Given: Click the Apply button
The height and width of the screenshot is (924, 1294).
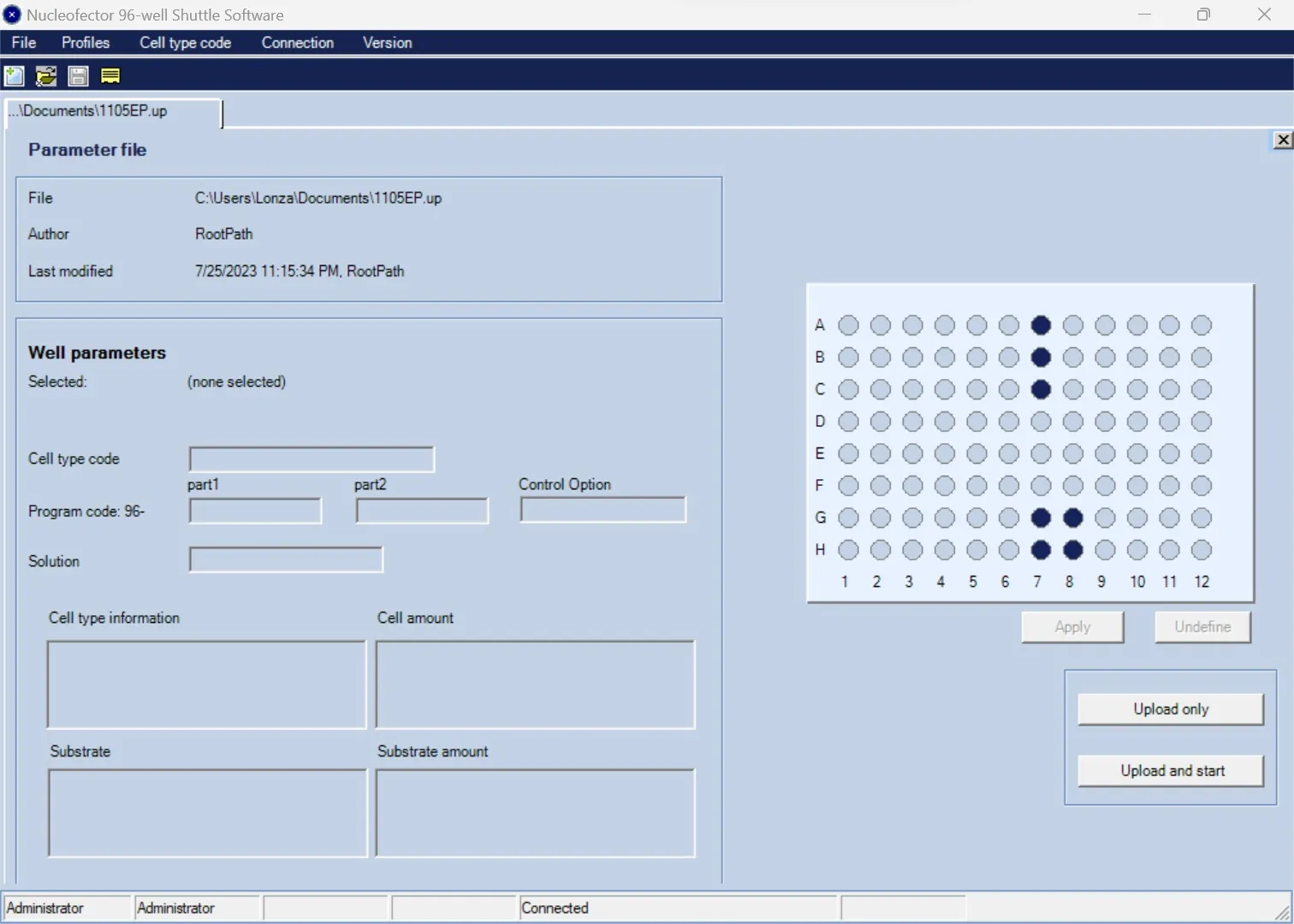Looking at the screenshot, I should [1072, 627].
